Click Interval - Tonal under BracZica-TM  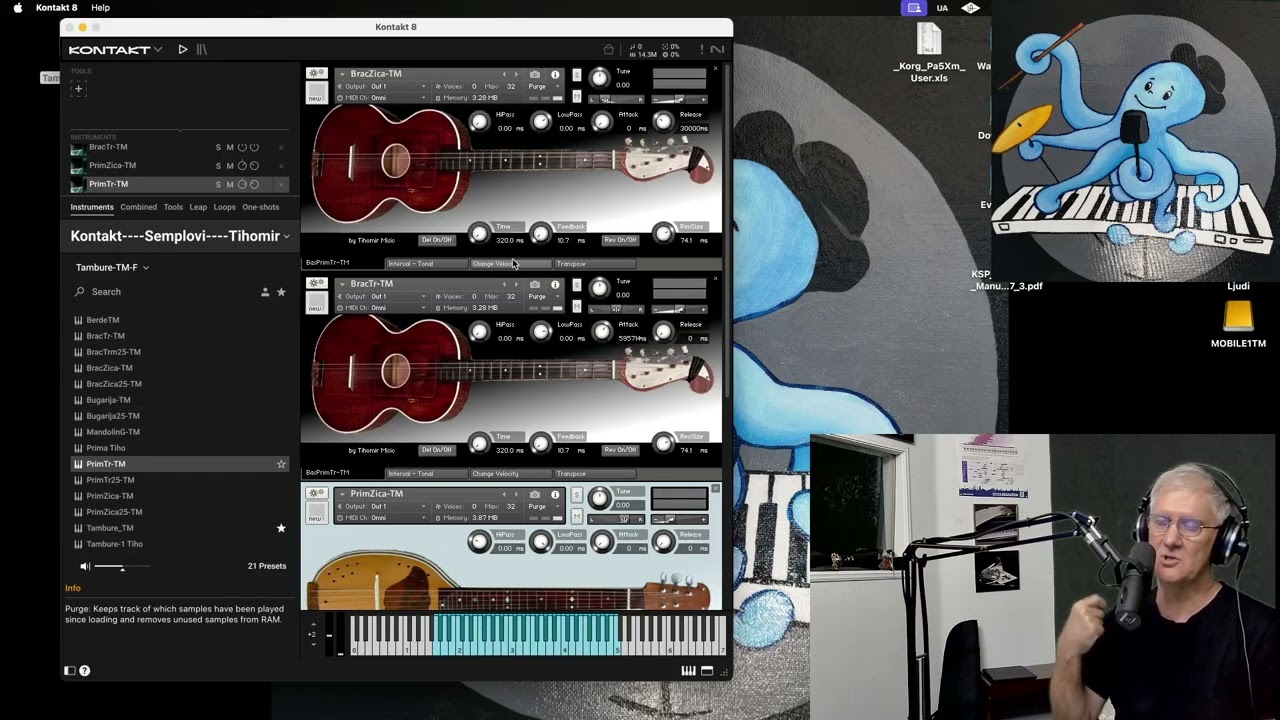click(426, 264)
